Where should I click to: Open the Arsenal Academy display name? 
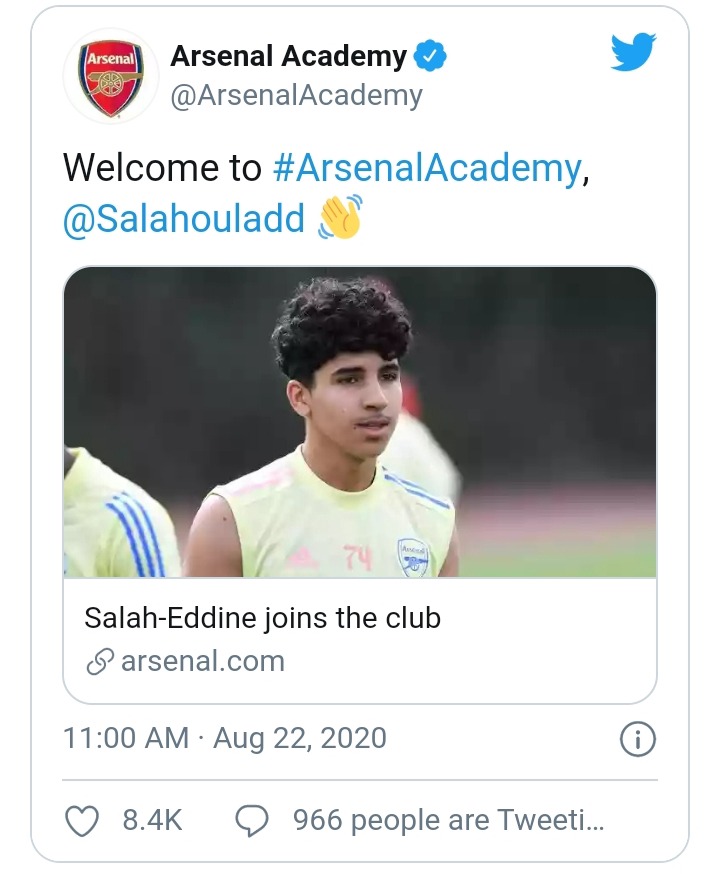288,57
